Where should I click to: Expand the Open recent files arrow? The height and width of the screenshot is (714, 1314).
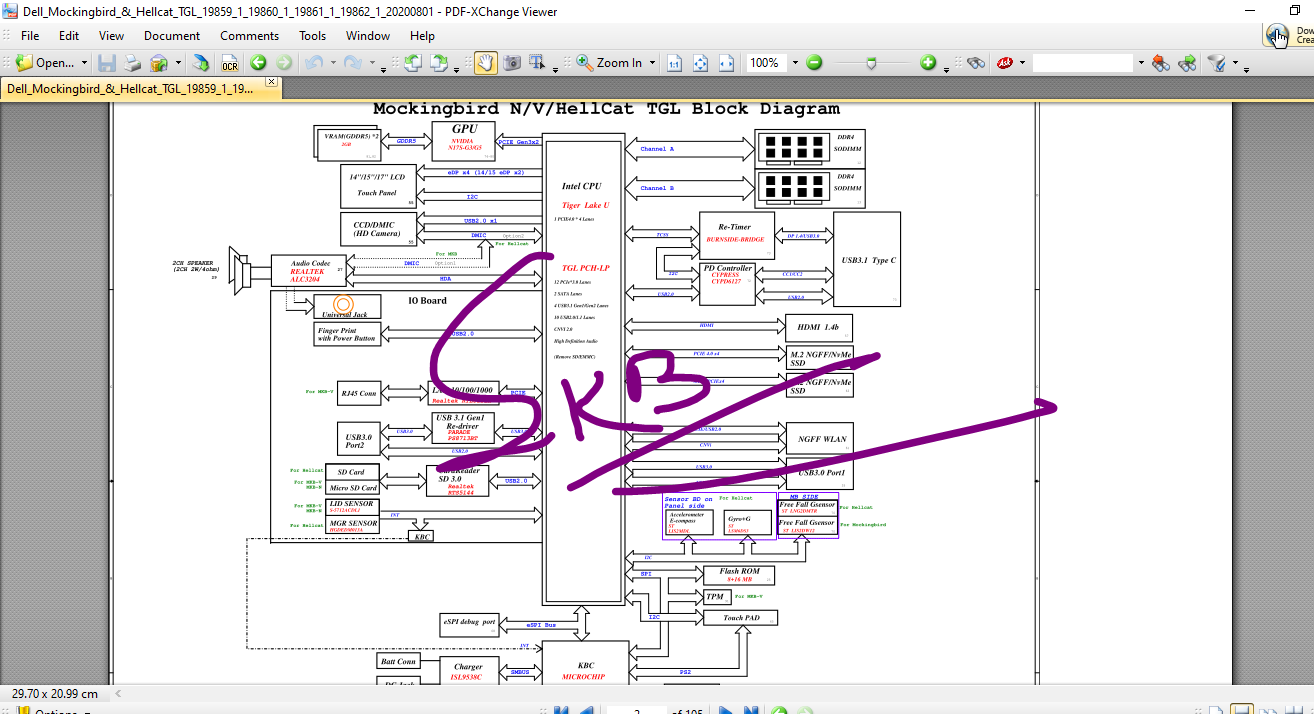click(x=84, y=63)
